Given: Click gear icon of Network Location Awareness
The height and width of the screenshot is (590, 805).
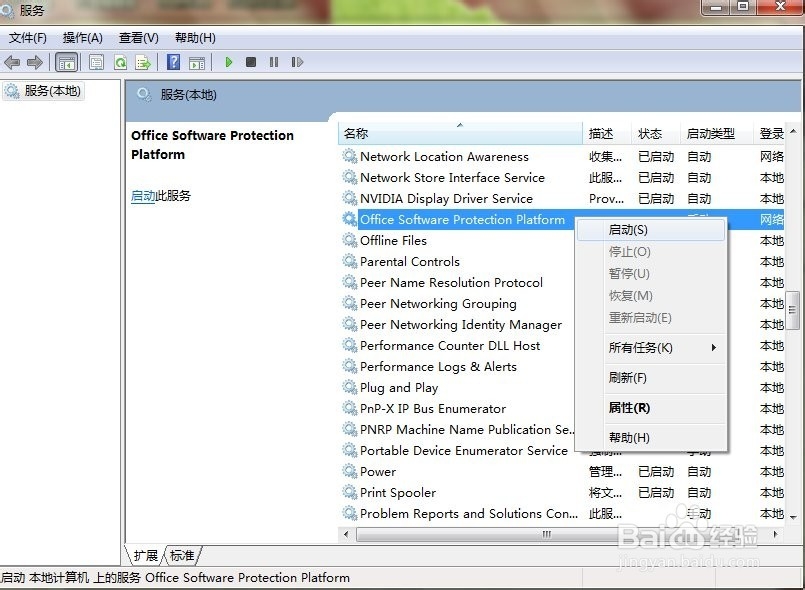Looking at the screenshot, I should (x=350, y=156).
